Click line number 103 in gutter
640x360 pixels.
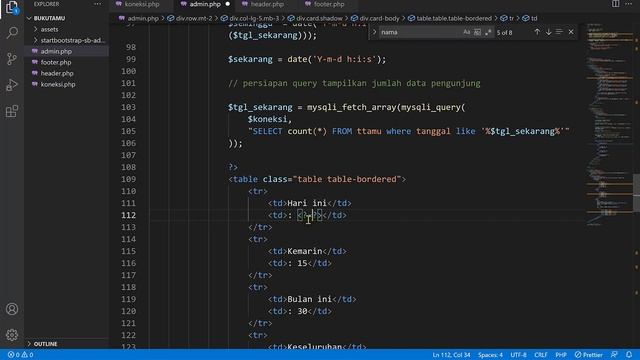coord(128,107)
